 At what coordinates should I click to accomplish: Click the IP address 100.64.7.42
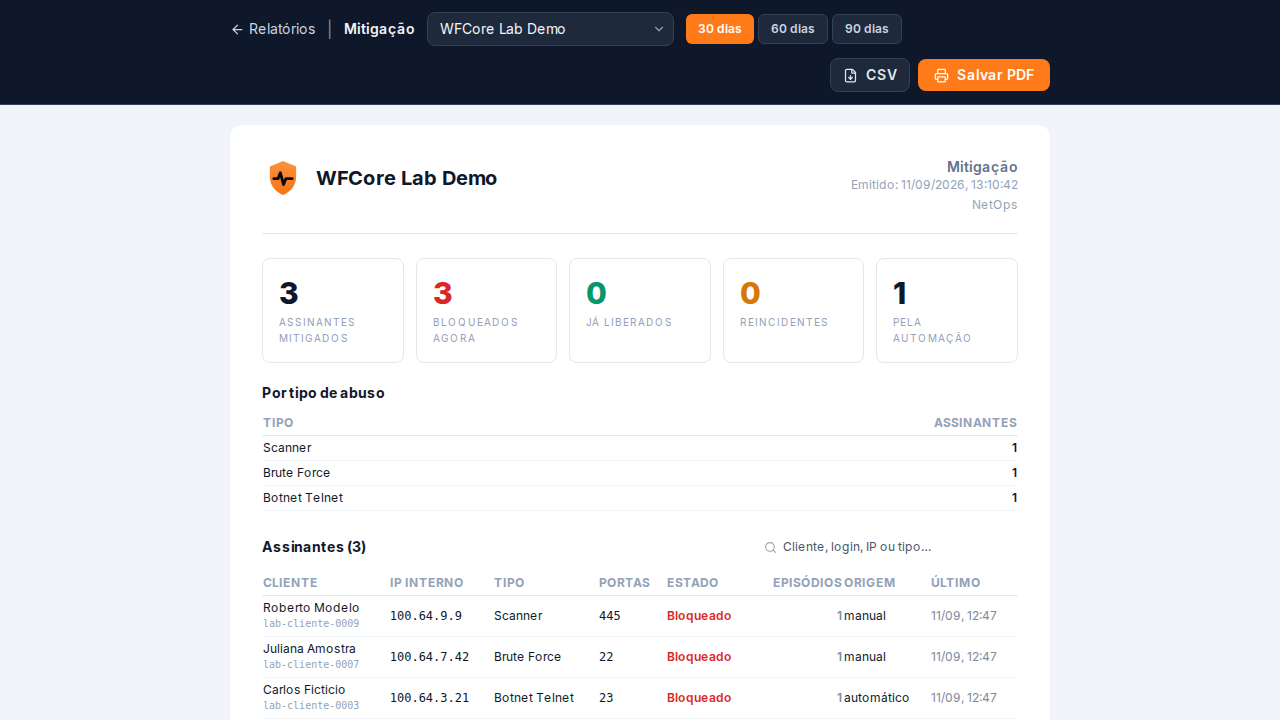(x=429, y=657)
